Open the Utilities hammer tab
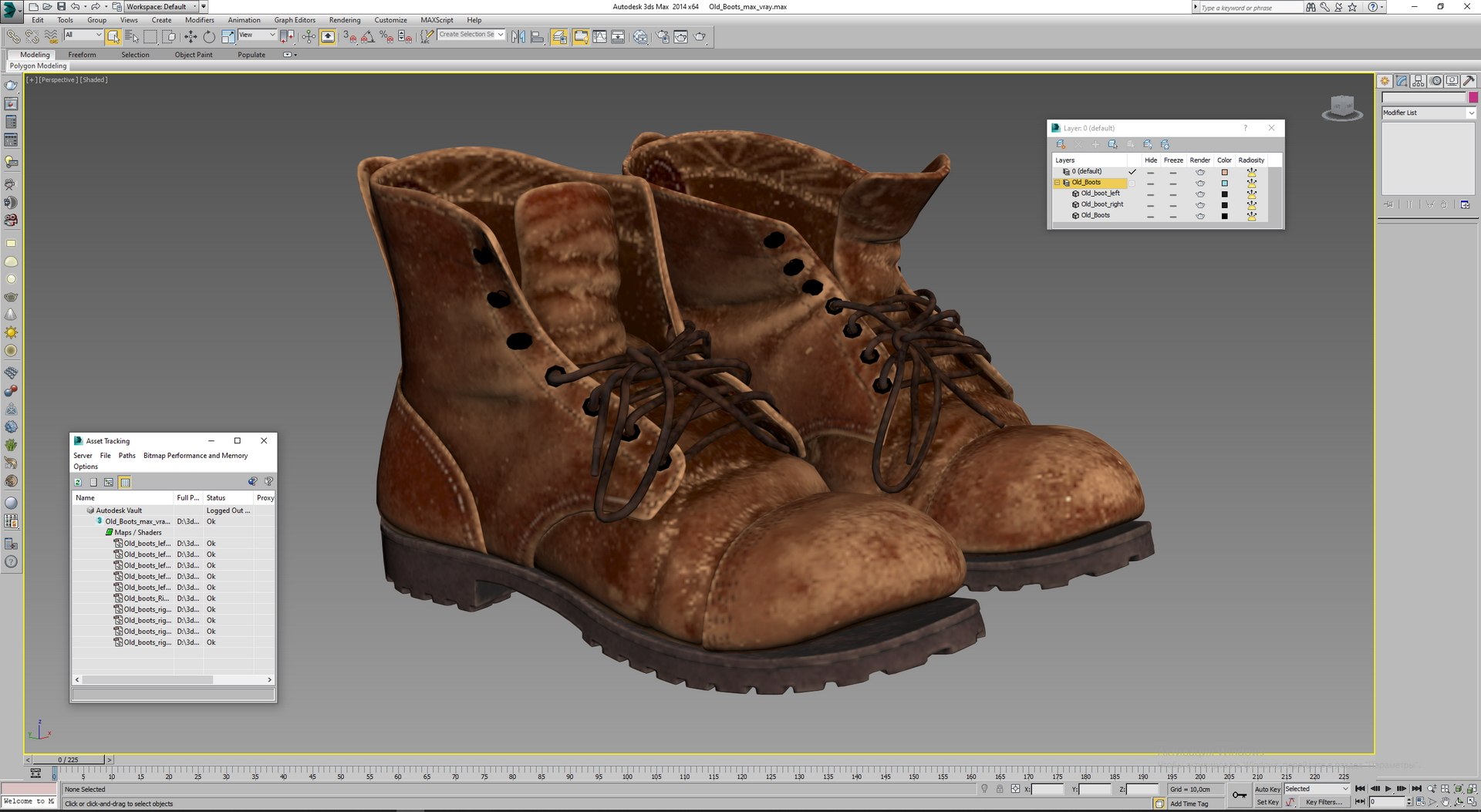 tap(1469, 81)
